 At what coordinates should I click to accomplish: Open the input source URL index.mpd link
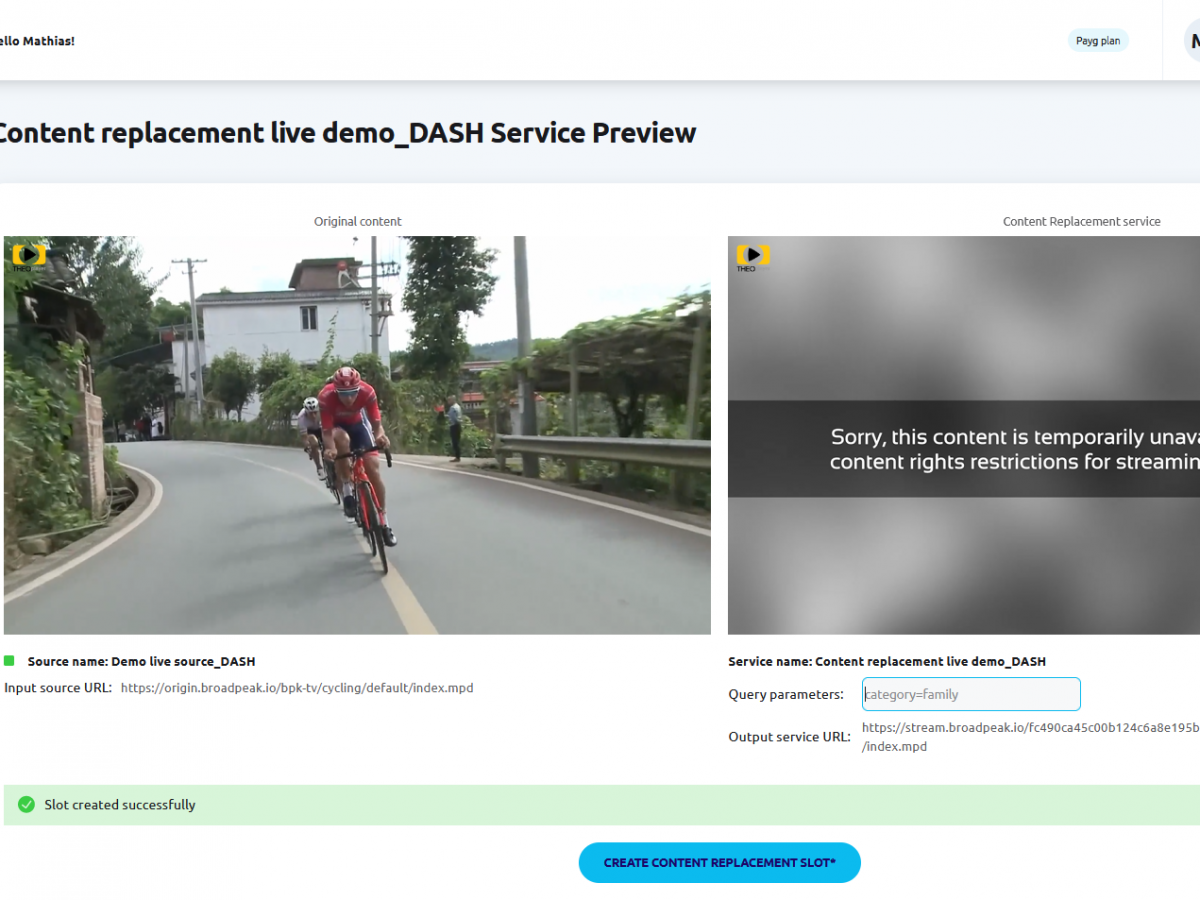point(296,687)
